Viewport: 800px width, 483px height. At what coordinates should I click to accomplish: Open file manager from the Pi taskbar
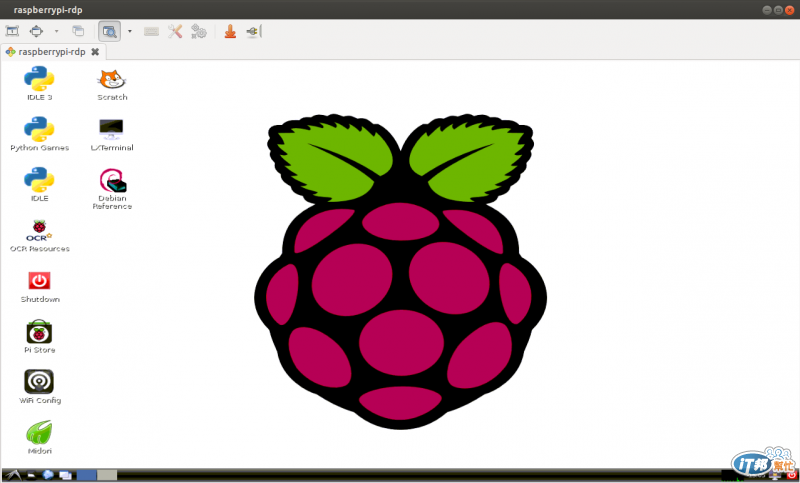[x=31, y=475]
